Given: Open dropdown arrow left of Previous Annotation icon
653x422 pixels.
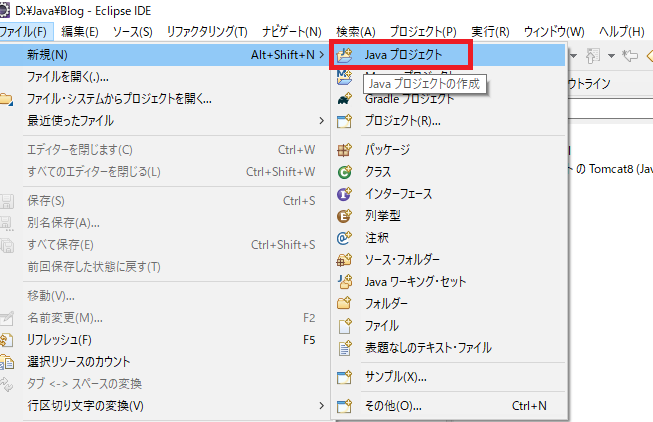Looking at the screenshot, I should [x=574, y=56].
